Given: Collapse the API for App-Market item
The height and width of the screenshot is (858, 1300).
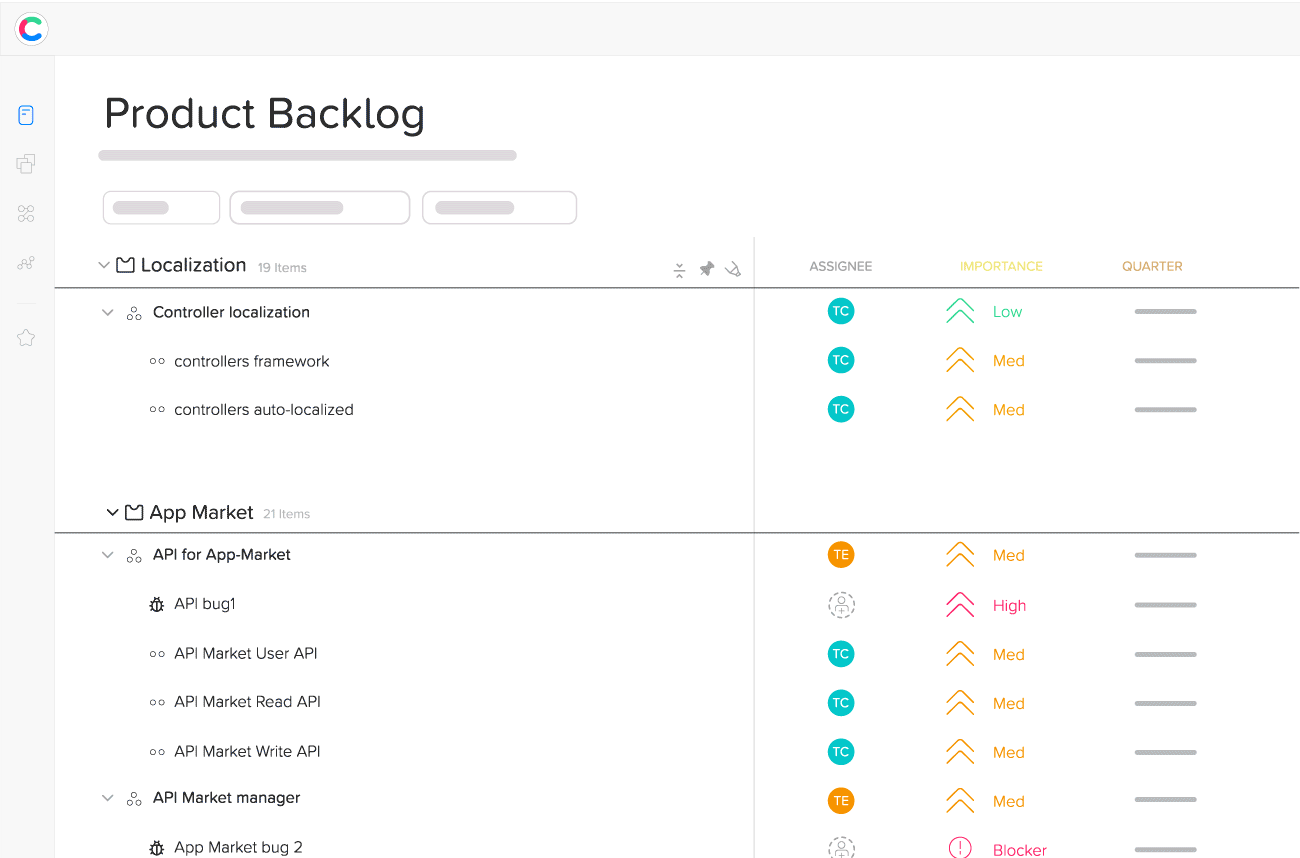Looking at the screenshot, I should tap(108, 555).
